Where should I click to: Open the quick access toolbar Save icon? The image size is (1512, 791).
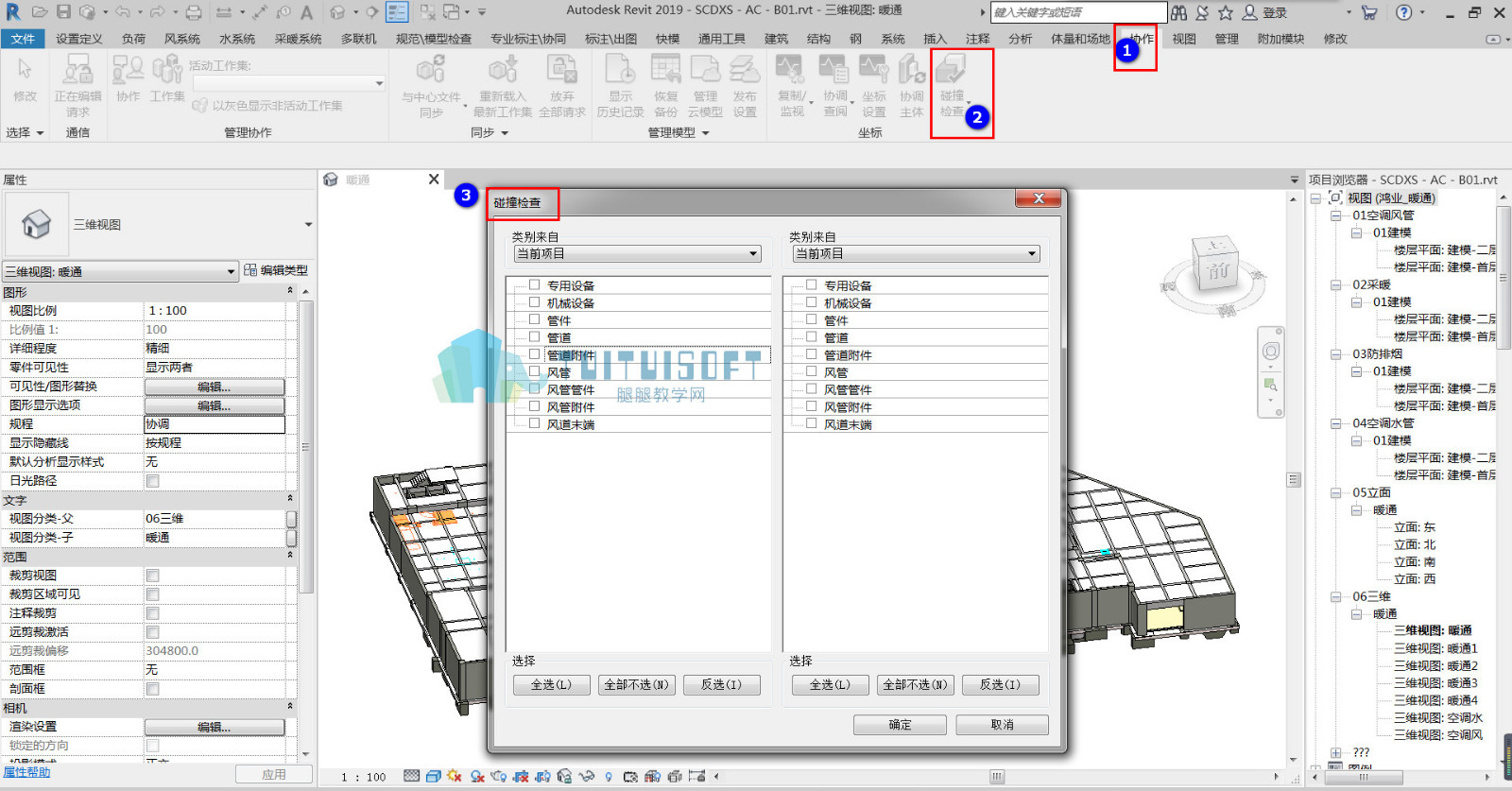(63, 12)
